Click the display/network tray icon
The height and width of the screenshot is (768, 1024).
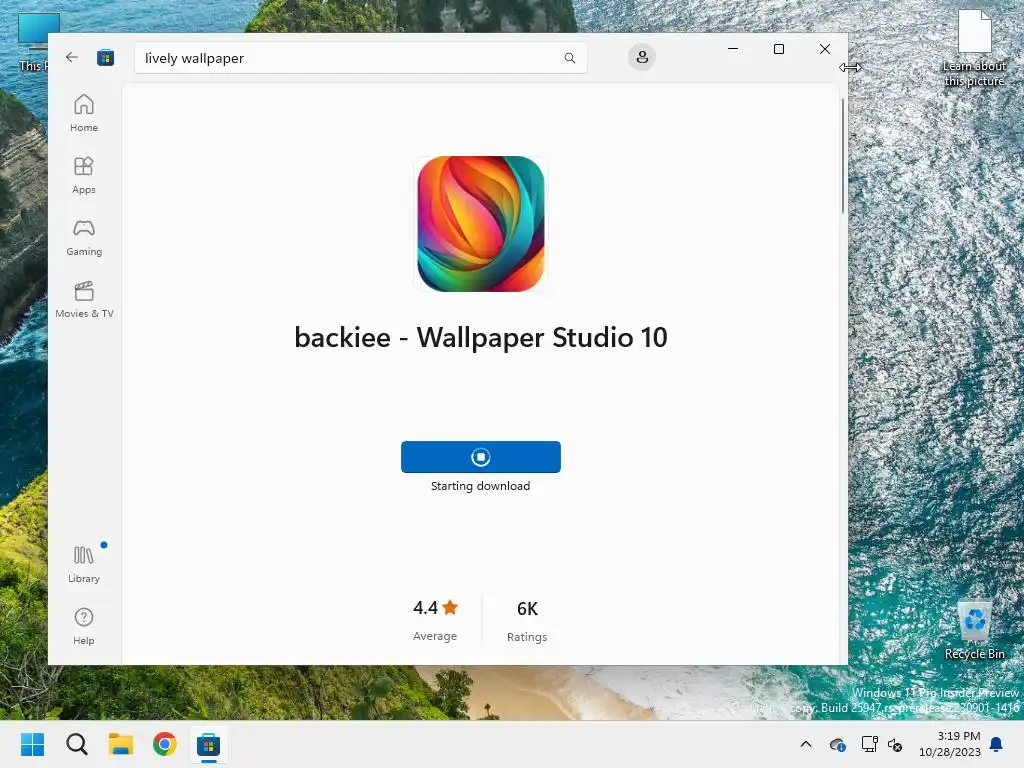tap(869, 744)
